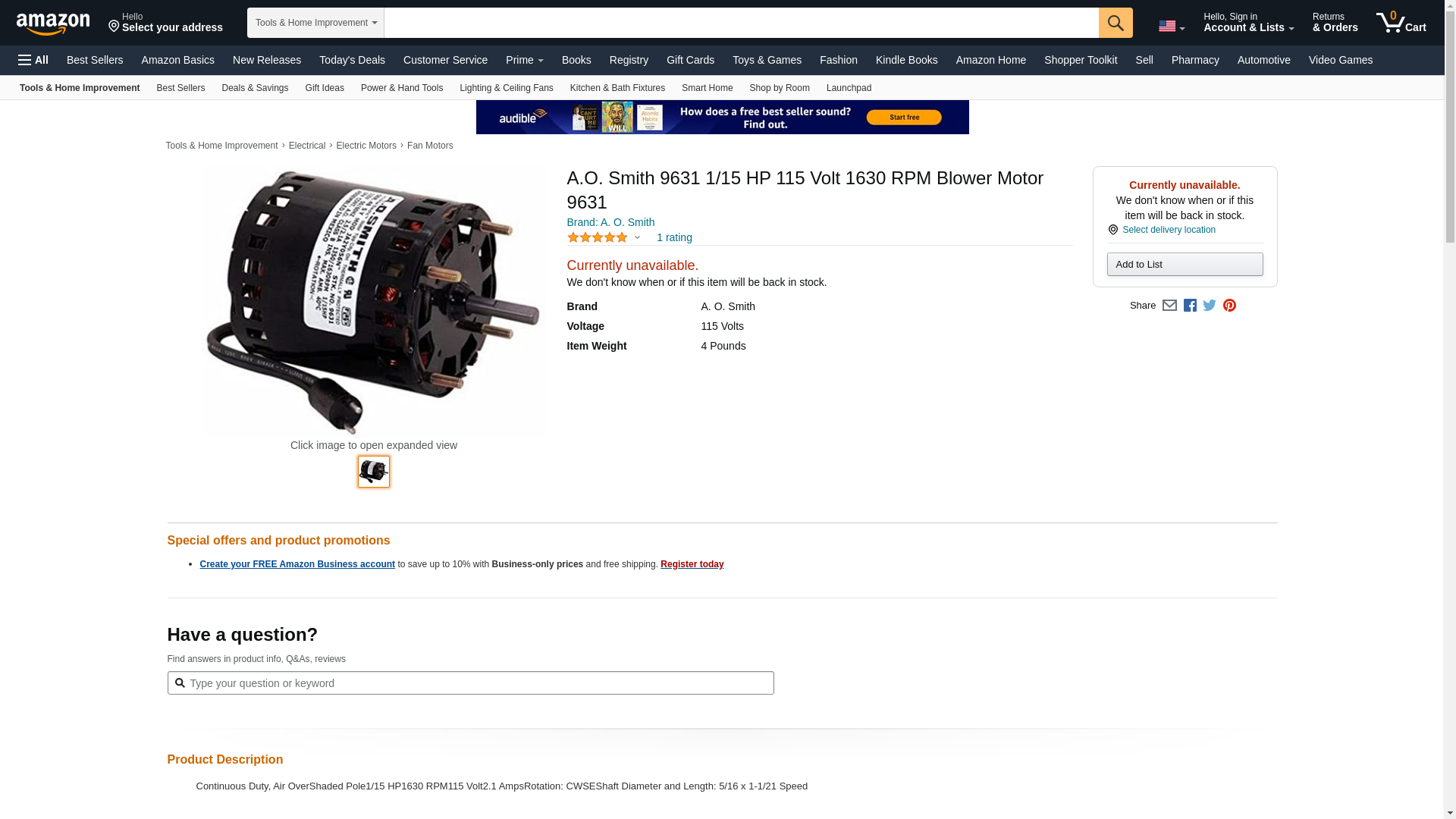Open the Amazon logo home link
Screen dimensions: 1456x819
53,24
